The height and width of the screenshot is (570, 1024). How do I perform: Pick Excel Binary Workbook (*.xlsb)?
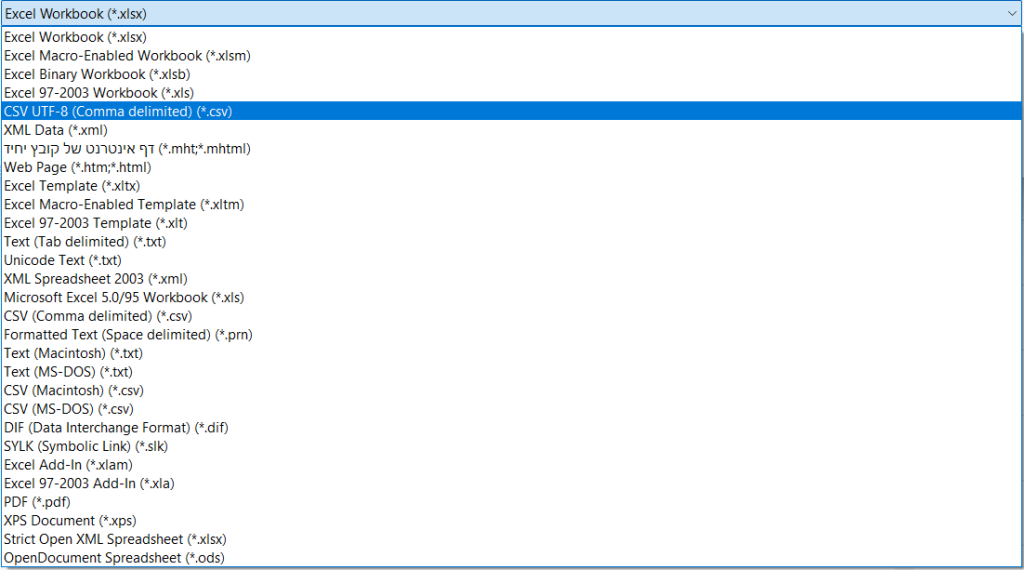coord(97,74)
